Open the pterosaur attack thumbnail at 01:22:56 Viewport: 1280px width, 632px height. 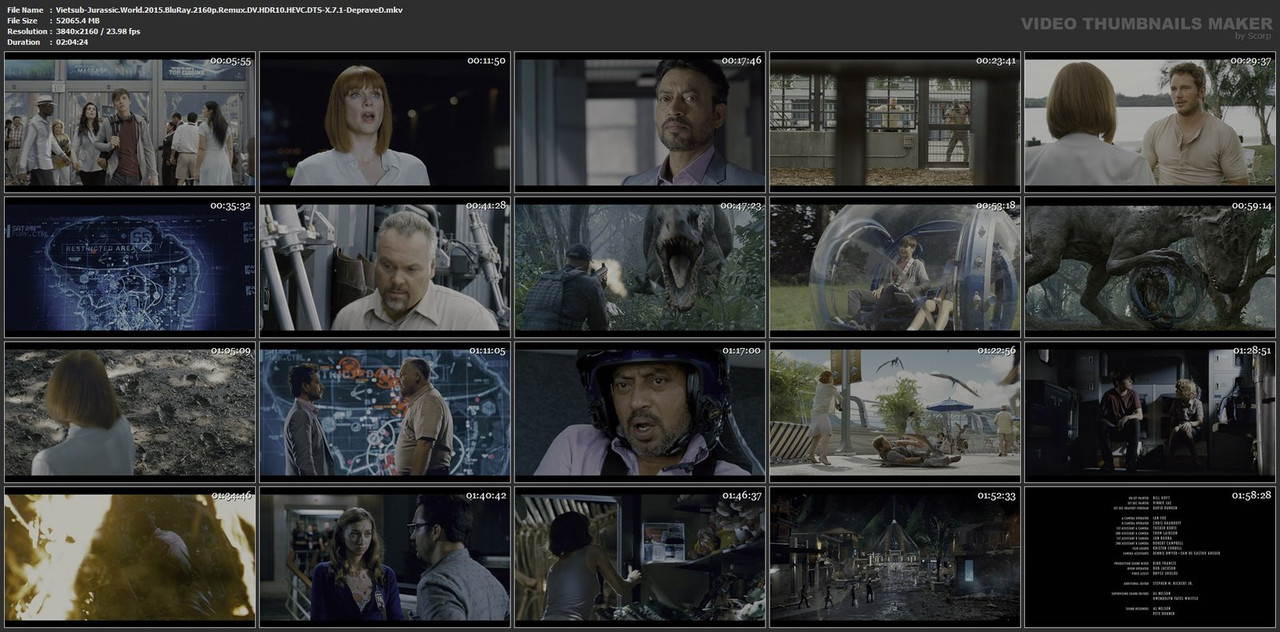point(895,412)
